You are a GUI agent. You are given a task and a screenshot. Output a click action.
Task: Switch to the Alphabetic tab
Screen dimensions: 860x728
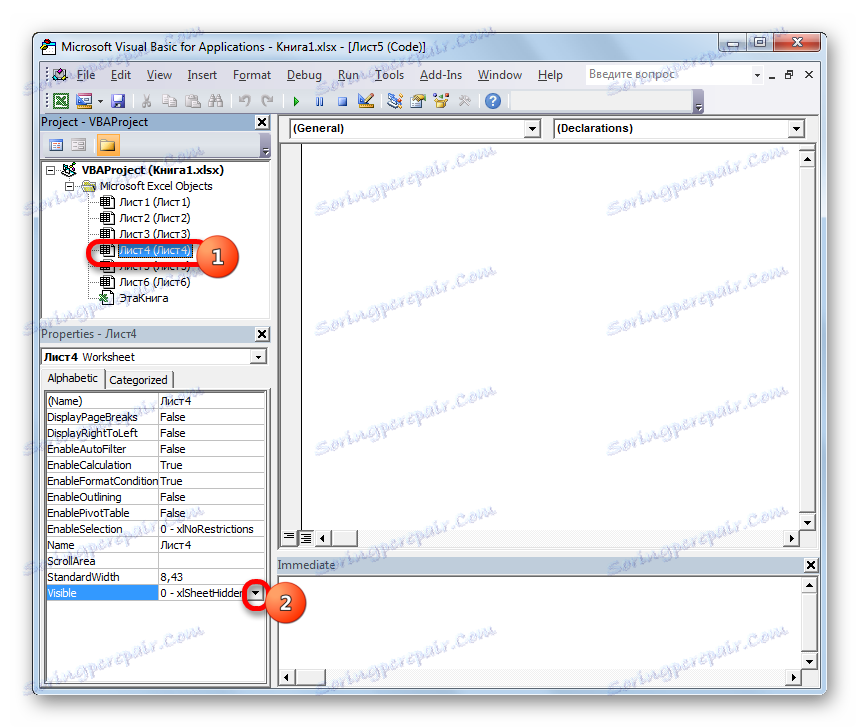pos(72,379)
